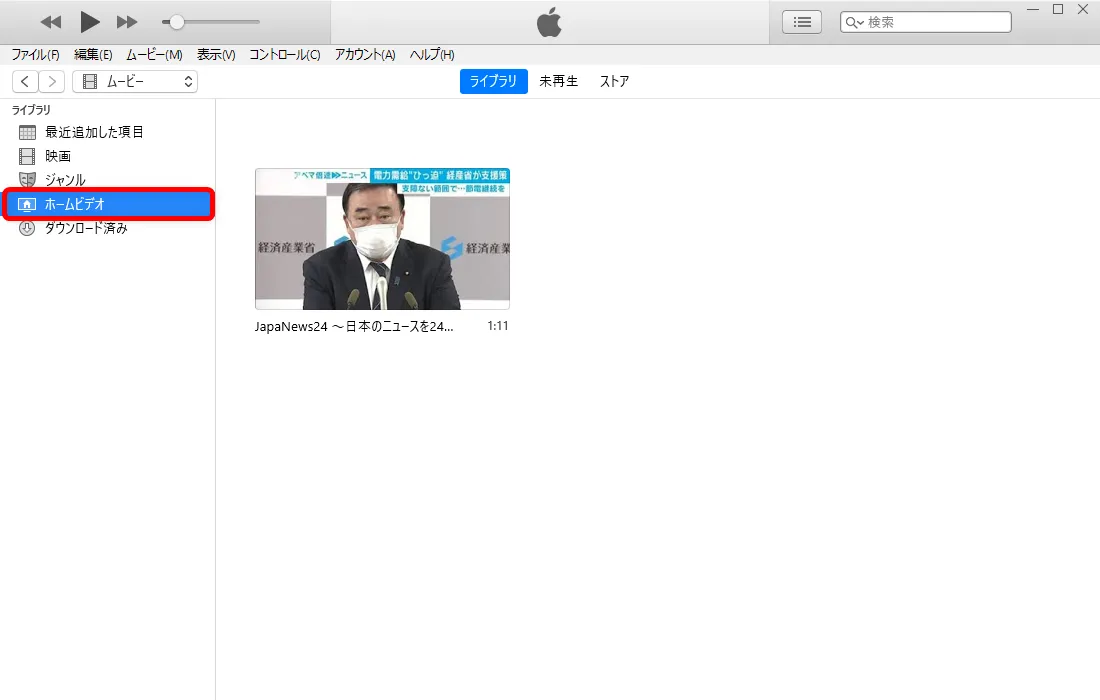Click the JapaNews24 video thumbnail
Screen dimensions: 1100x700
point(382,238)
